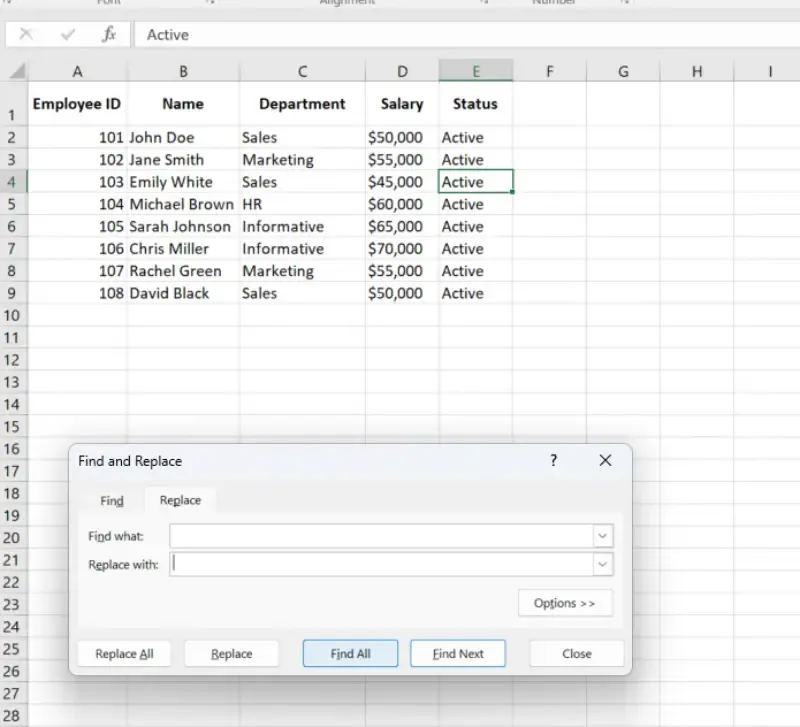This screenshot has height=727, width=800.
Task: Select the Jane Smith cell
Action: tap(183, 160)
